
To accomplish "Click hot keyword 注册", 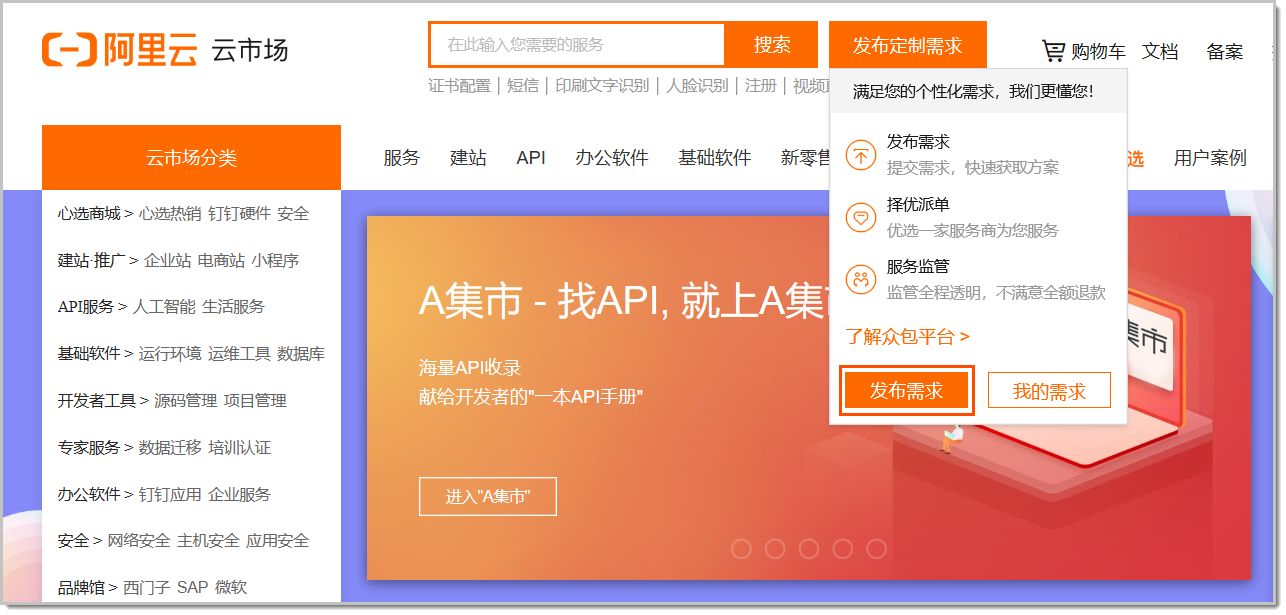I will pyautogui.click(x=761, y=86).
